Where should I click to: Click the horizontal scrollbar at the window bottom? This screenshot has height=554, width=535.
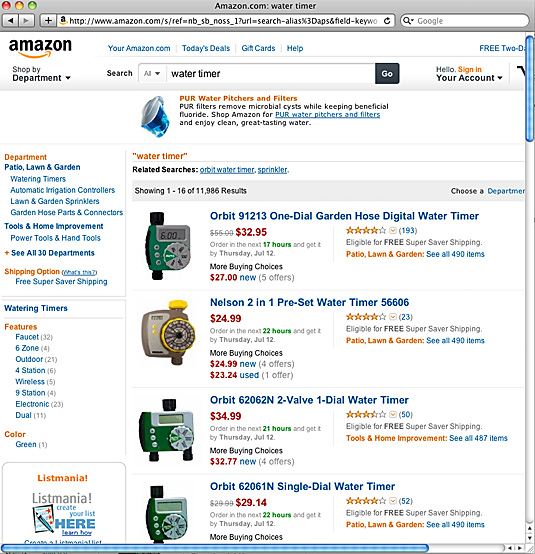click(215, 548)
